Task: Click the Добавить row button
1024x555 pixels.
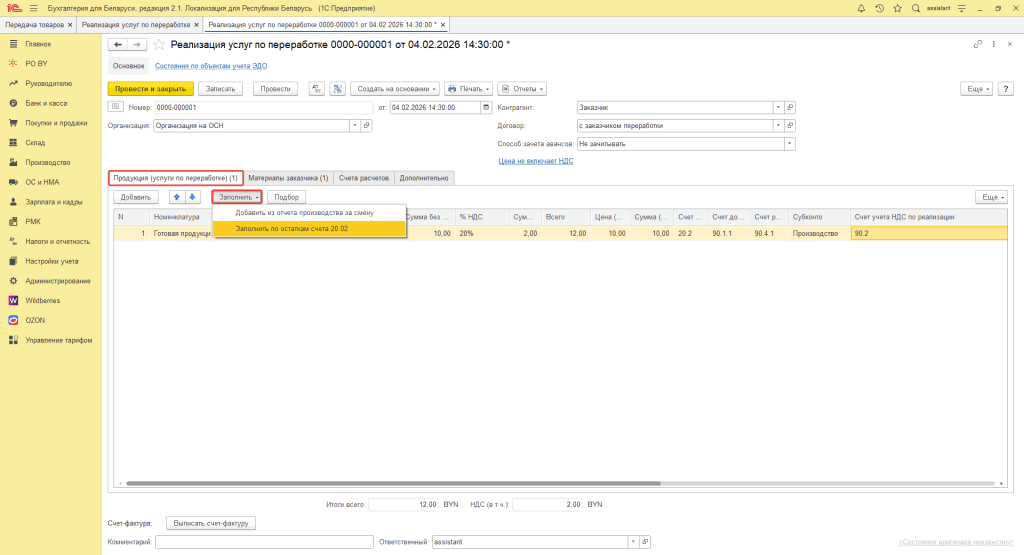Action: point(136,197)
